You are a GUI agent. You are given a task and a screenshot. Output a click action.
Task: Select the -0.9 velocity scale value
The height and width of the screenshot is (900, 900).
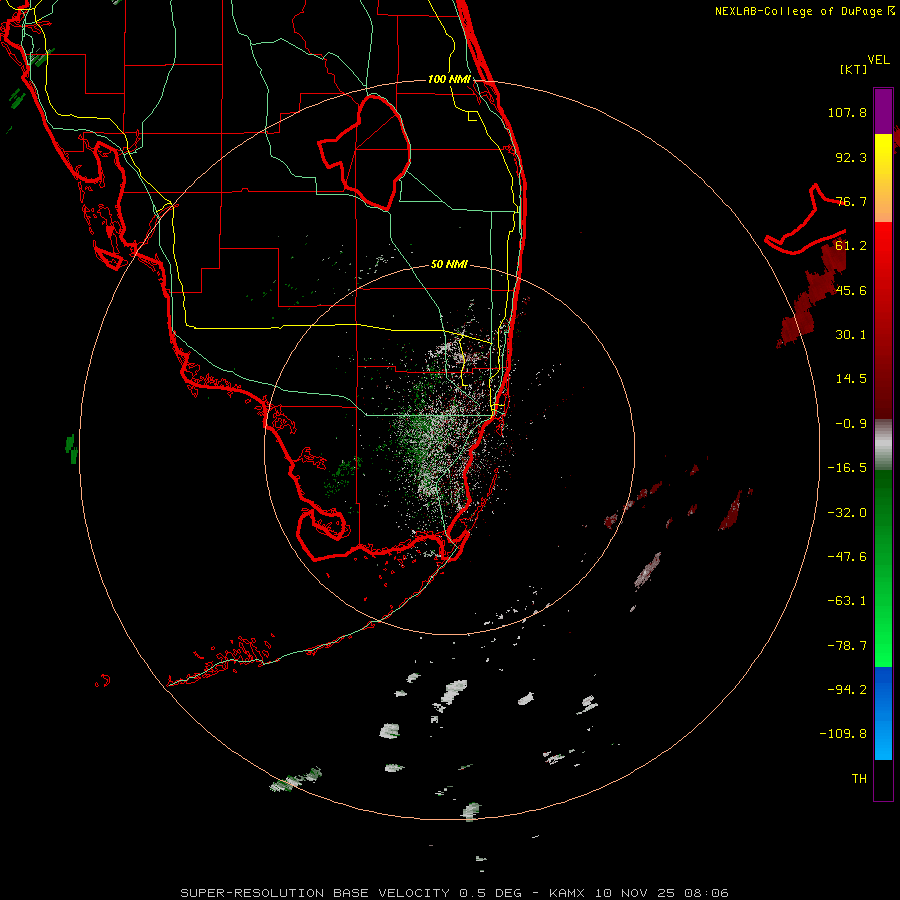(851, 424)
